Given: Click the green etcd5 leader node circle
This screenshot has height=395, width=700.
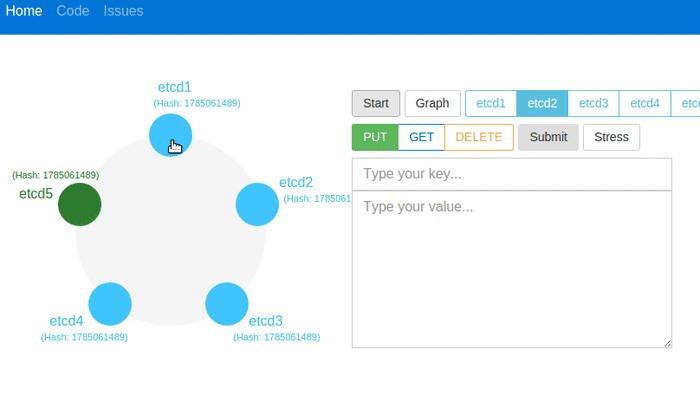Looking at the screenshot, I should point(79,204).
